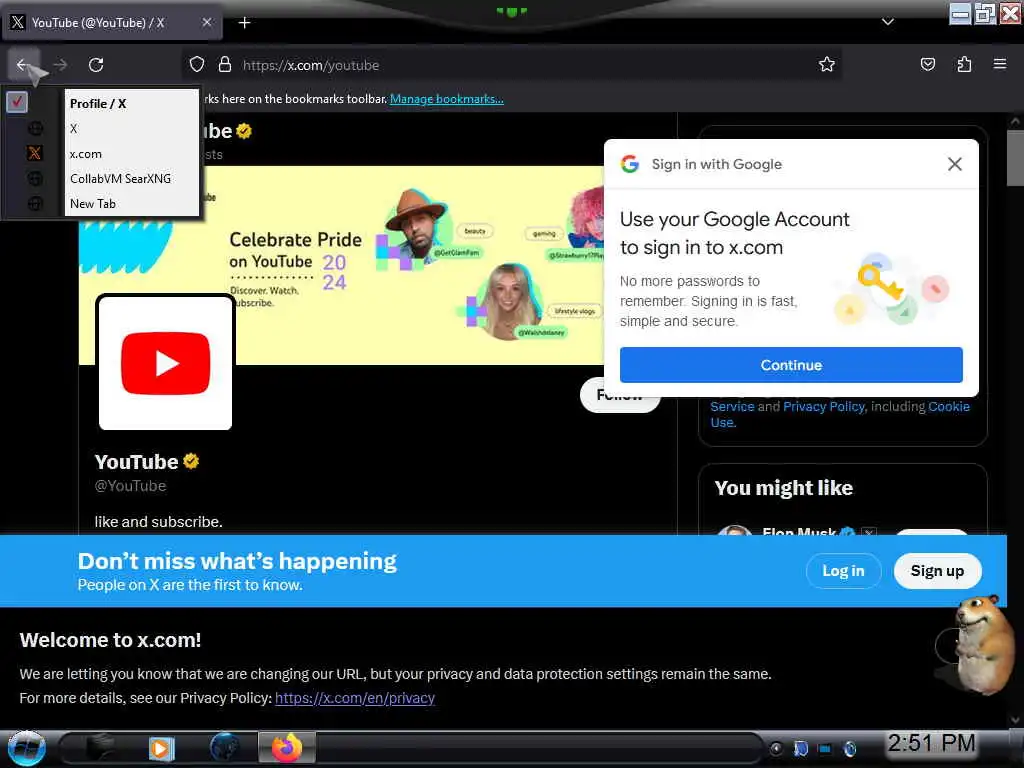
Task: Click the header verified badge near 'be'
Action: (244, 131)
